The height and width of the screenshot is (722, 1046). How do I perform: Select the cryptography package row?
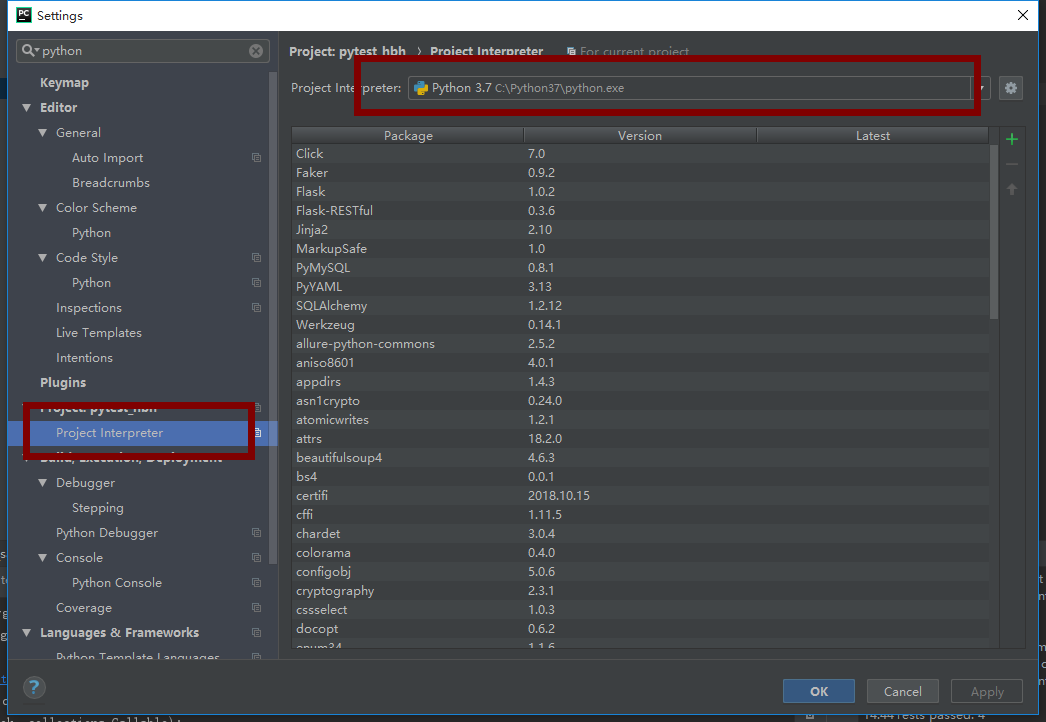click(640, 591)
